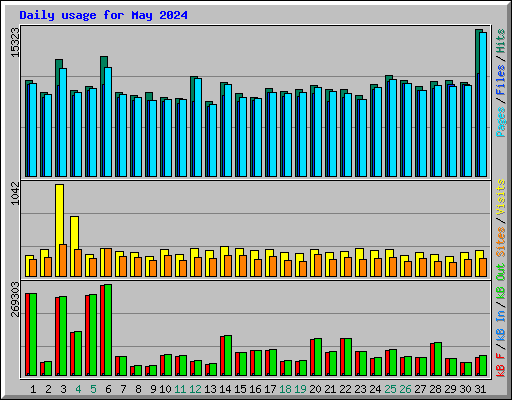Screen dimensions: 512x400
Task: Click the green kB Out bar for day 1
Action: click(x=33, y=335)
